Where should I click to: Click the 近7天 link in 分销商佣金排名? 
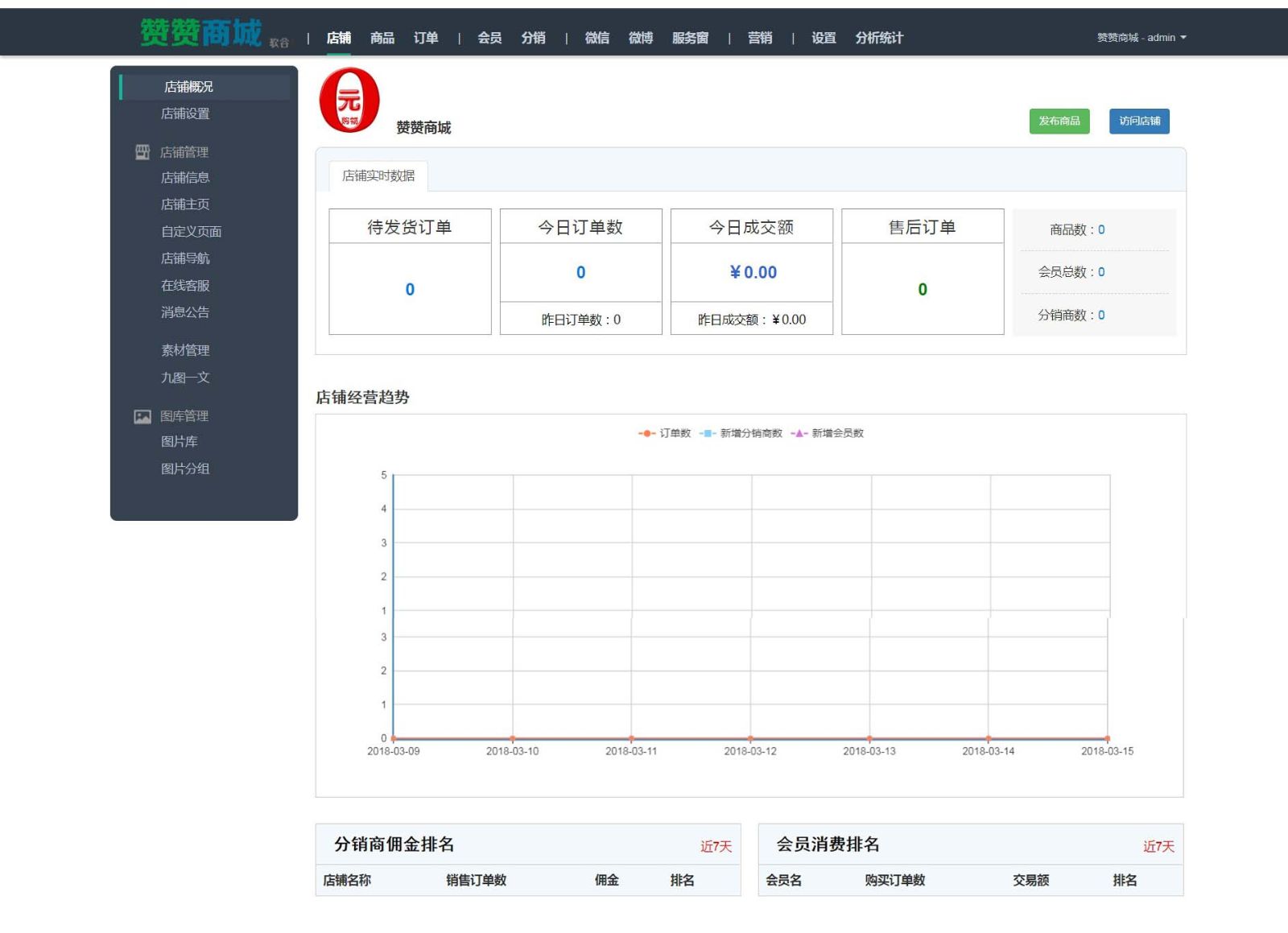[x=716, y=846]
